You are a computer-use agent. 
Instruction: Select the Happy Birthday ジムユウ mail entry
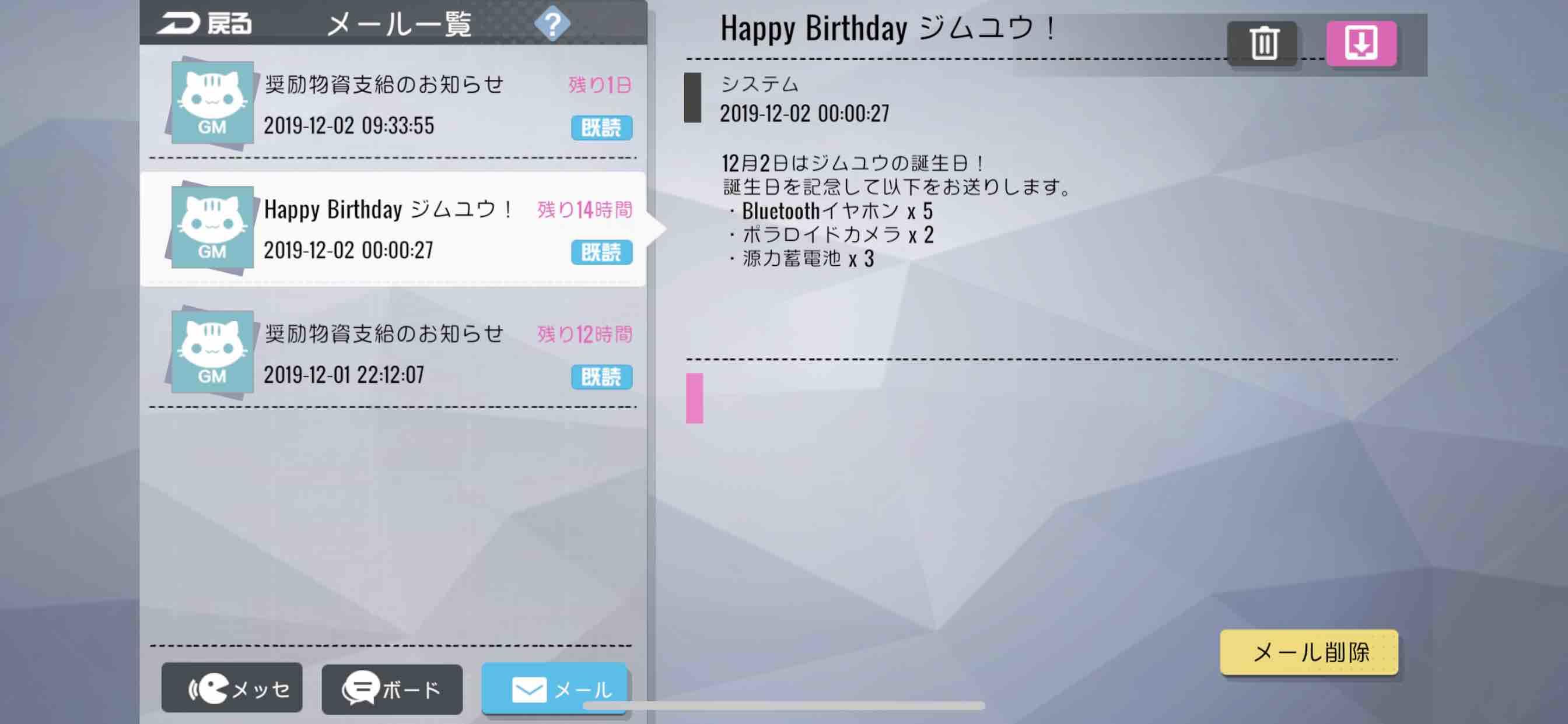(393, 229)
